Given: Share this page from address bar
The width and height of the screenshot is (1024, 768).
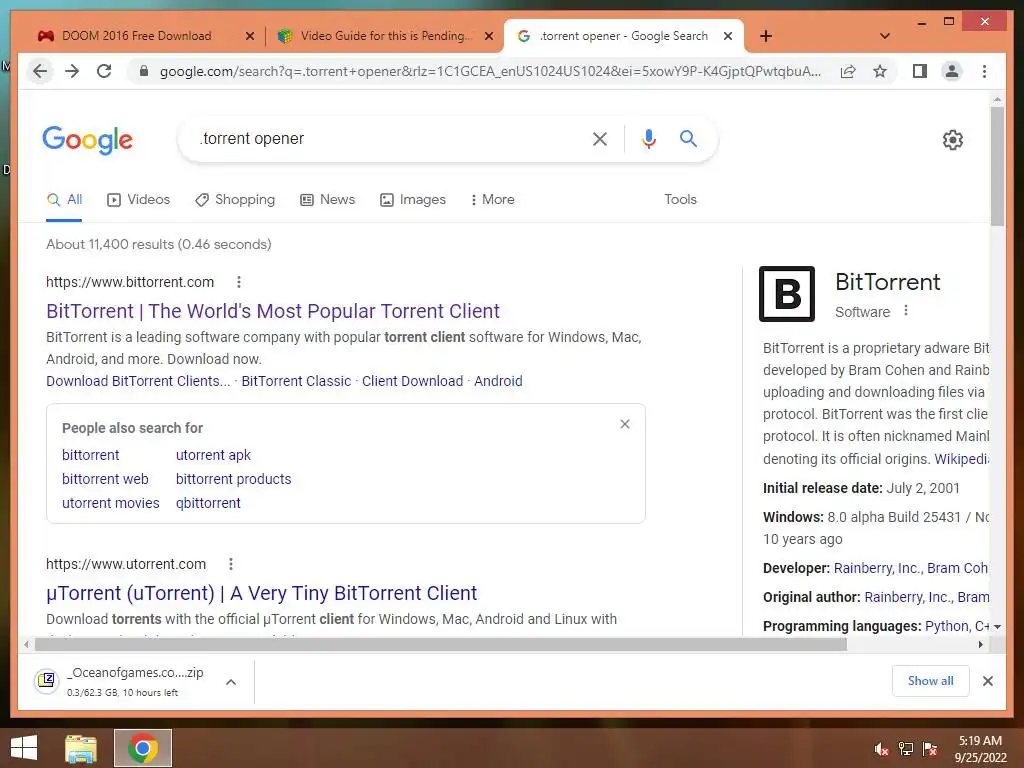Looking at the screenshot, I should [x=848, y=71].
